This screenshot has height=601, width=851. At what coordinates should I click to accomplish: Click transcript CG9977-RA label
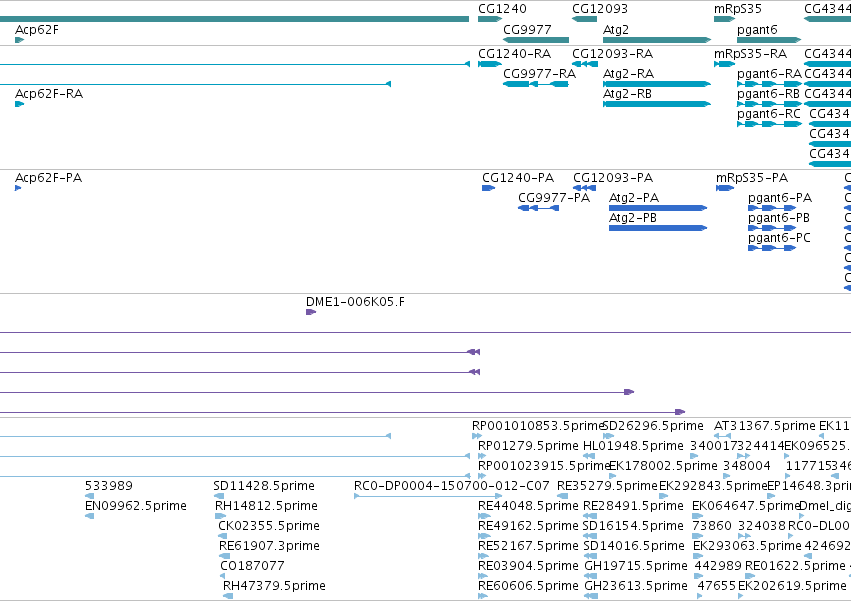click(539, 74)
